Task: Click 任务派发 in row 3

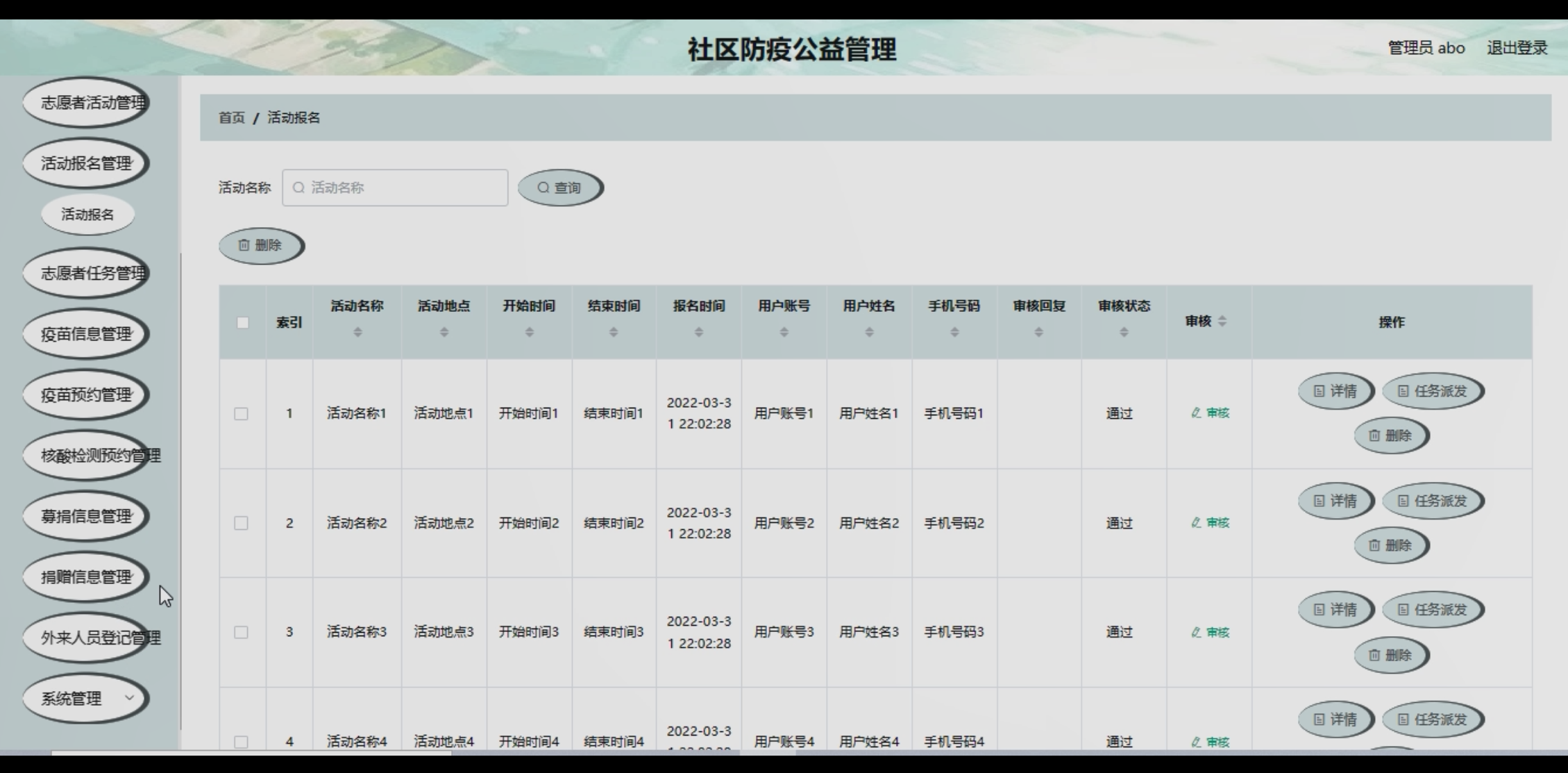Action: (x=1432, y=610)
